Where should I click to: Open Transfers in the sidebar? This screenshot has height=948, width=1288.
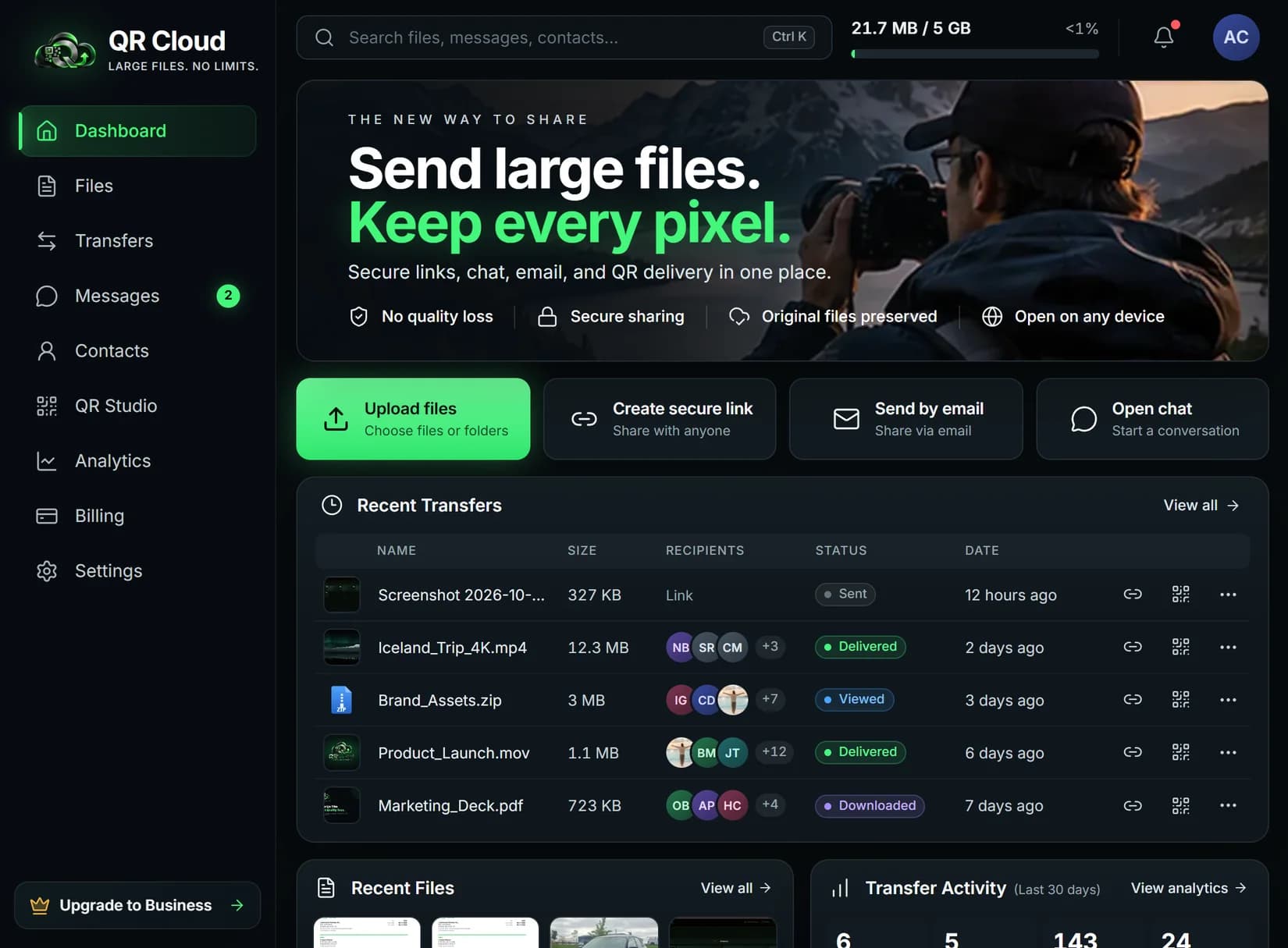pyautogui.click(x=137, y=241)
